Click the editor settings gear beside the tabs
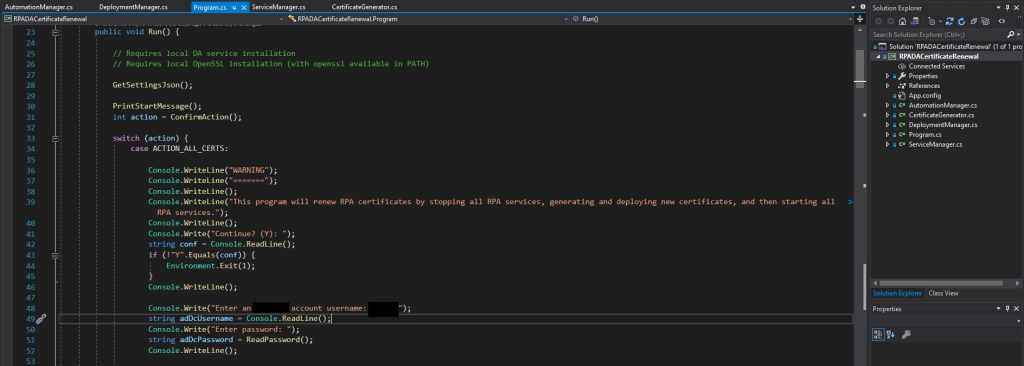This screenshot has width=1024, height=366. (863, 7)
